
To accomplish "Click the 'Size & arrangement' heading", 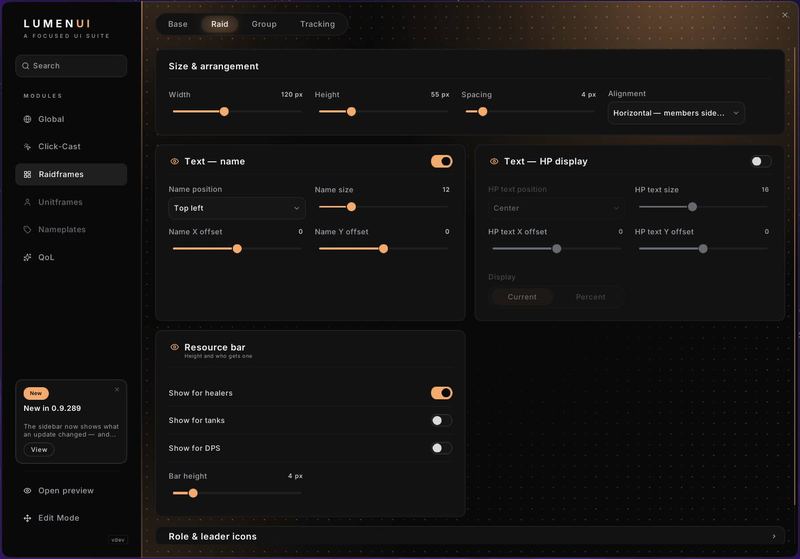I will (x=213, y=66).
